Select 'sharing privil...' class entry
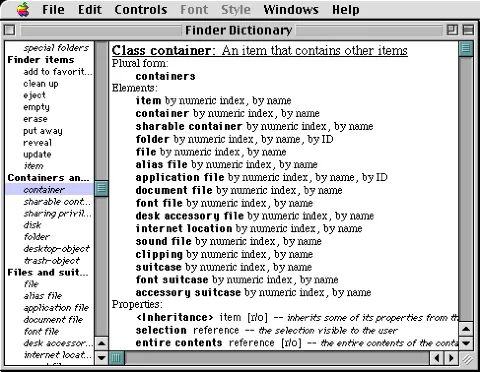 pos(57,213)
